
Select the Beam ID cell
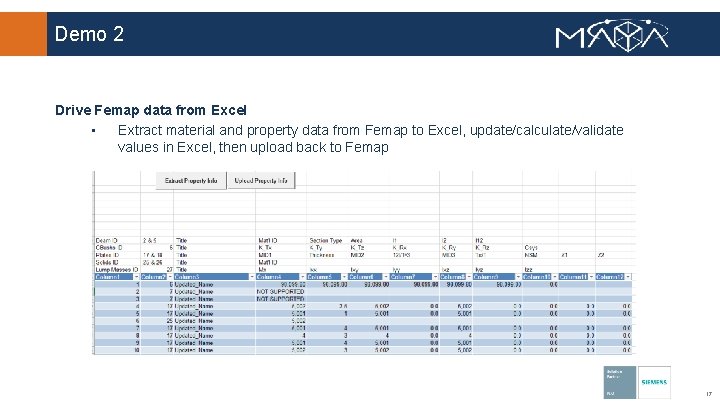[x=117, y=240]
